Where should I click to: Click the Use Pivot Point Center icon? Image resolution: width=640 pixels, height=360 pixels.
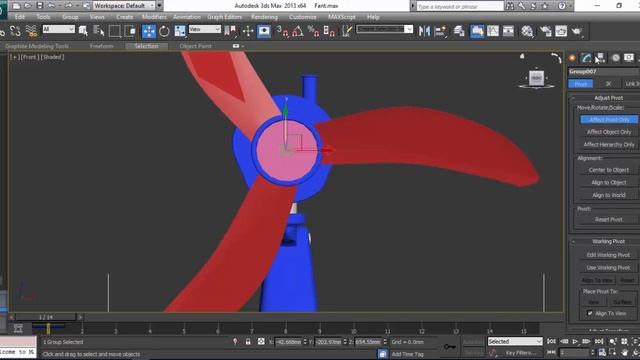point(230,31)
